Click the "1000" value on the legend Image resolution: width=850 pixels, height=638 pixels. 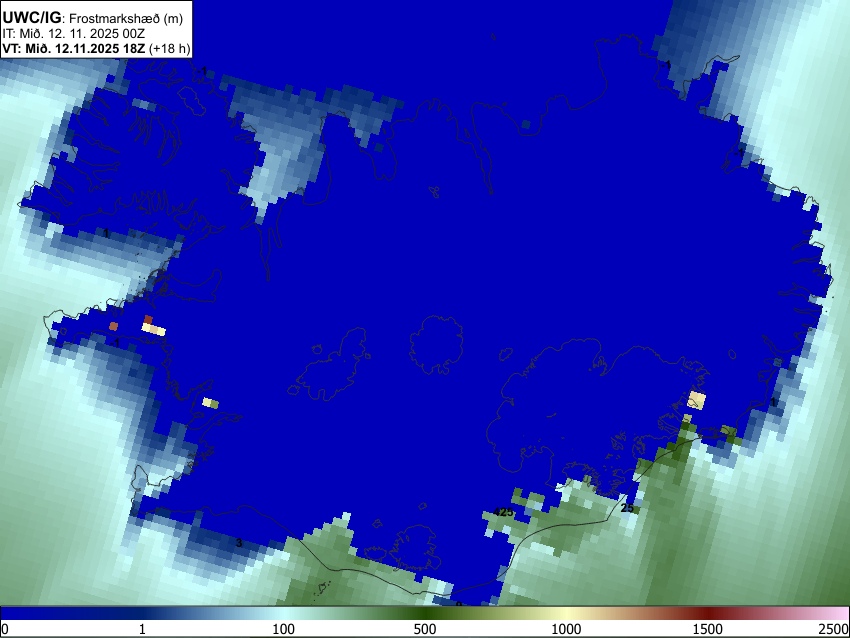click(566, 629)
